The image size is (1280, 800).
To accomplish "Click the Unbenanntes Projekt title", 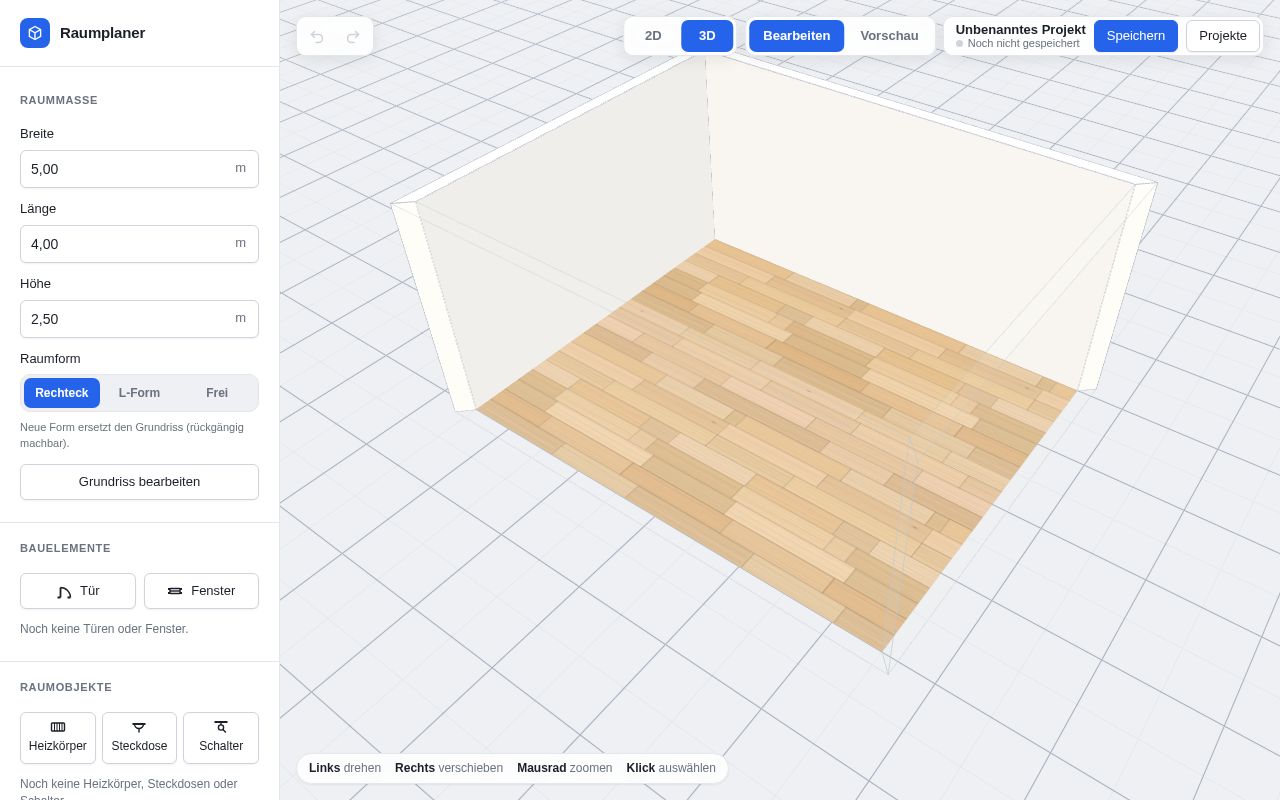I will [x=1020, y=29].
